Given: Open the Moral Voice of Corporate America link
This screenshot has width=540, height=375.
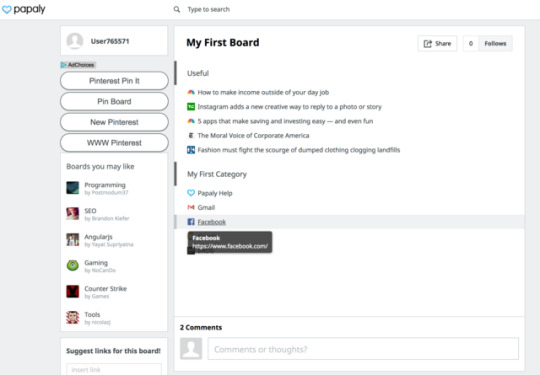Looking at the screenshot, I should 253,136.
